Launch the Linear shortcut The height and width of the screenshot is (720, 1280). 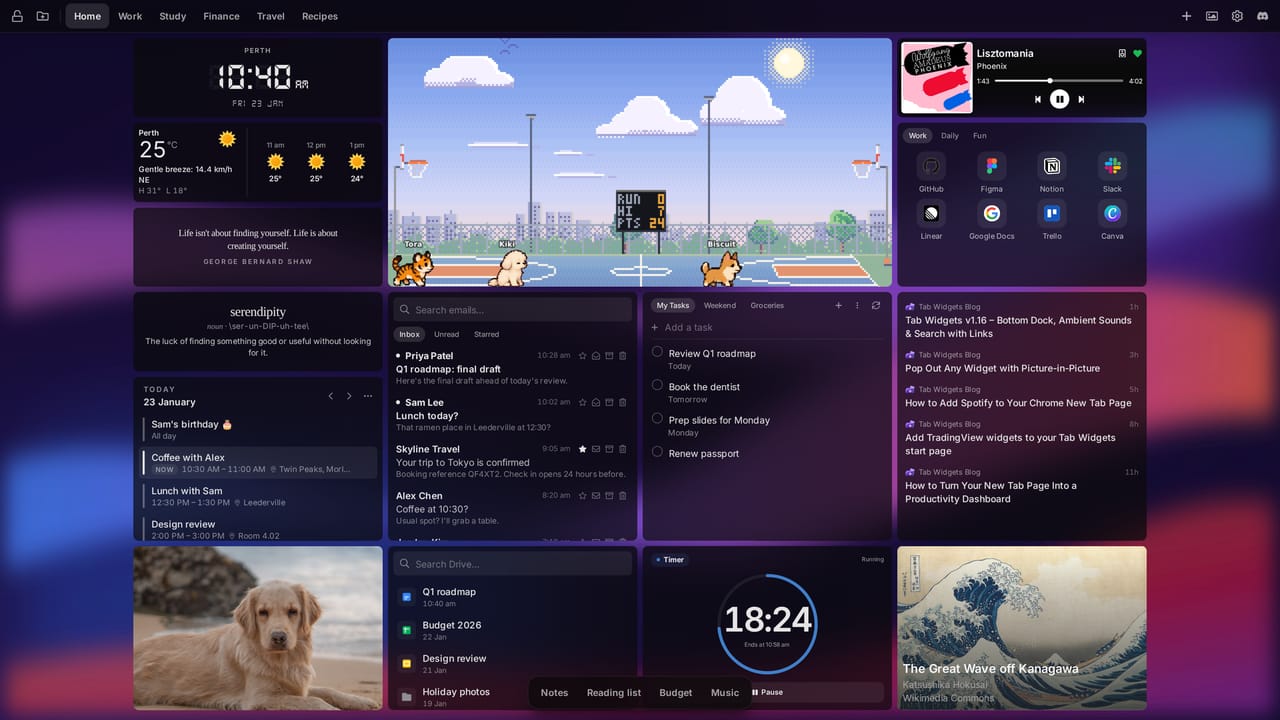(931, 213)
